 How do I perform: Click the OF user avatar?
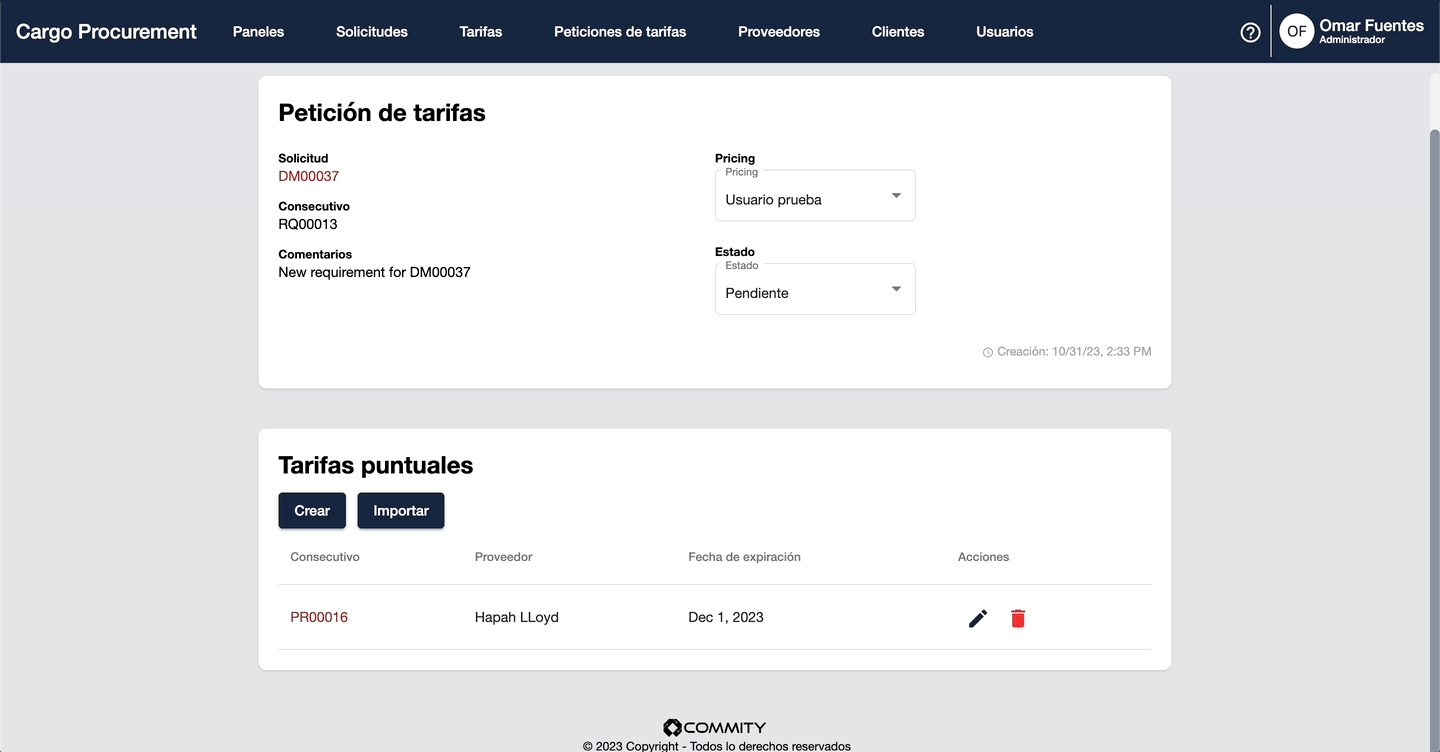[1296, 32]
